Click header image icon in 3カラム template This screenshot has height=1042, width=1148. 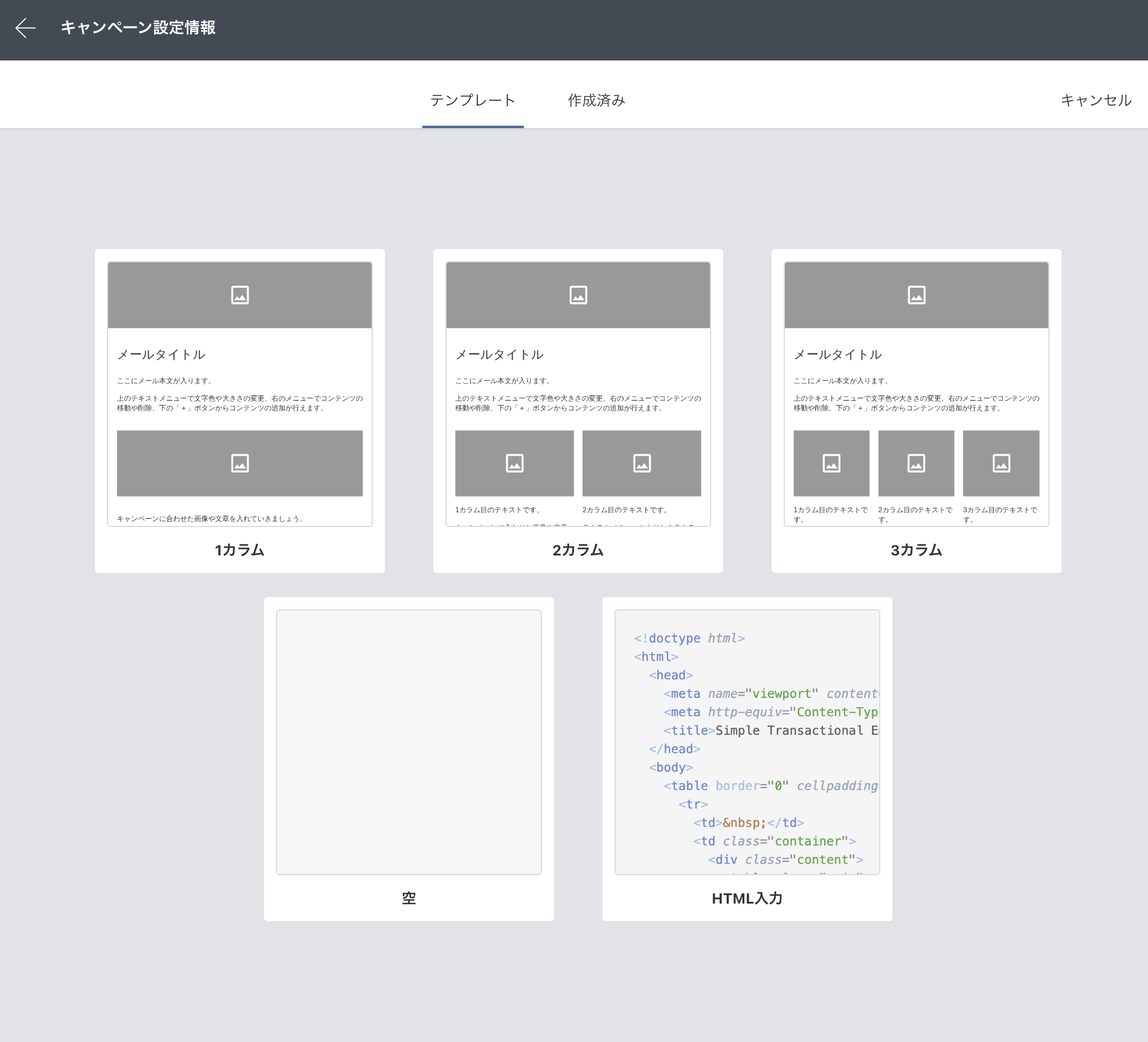[x=917, y=295]
